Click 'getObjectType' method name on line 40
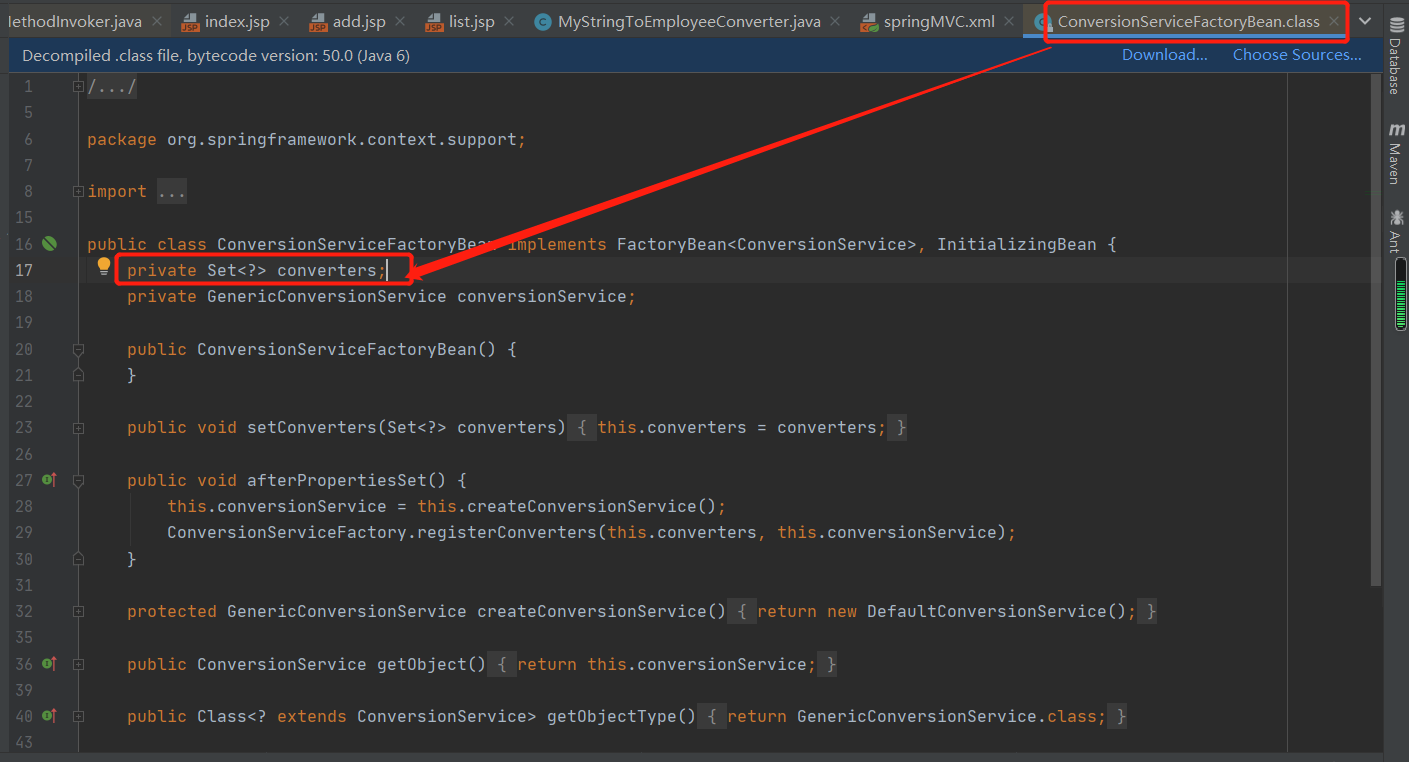This screenshot has width=1409, height=762. pos(612,716)
